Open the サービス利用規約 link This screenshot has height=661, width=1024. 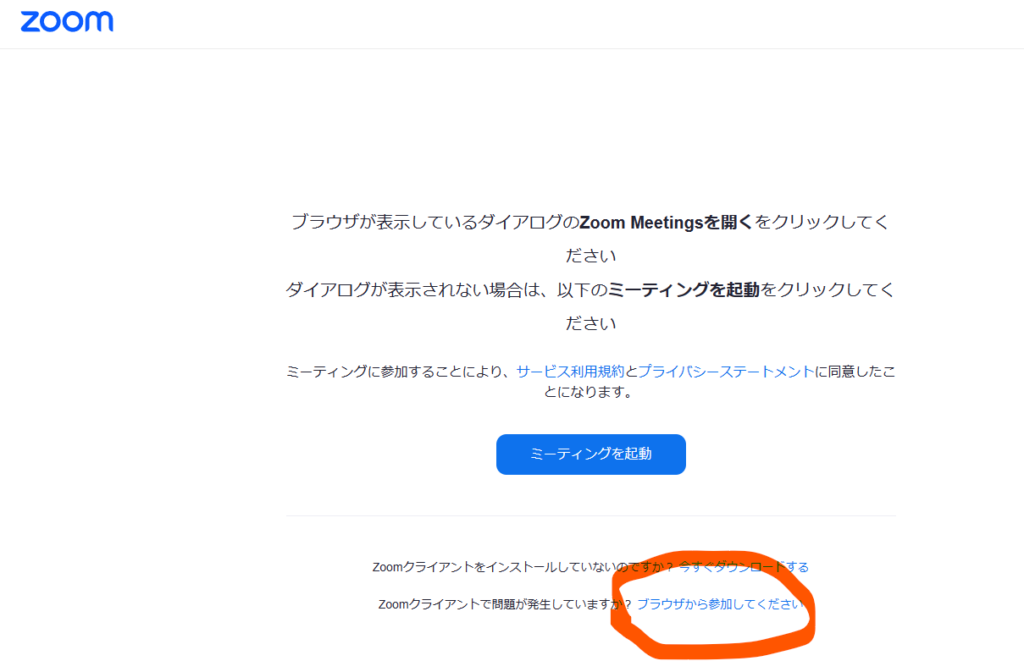pyautogui.click(x=570, y=371)
